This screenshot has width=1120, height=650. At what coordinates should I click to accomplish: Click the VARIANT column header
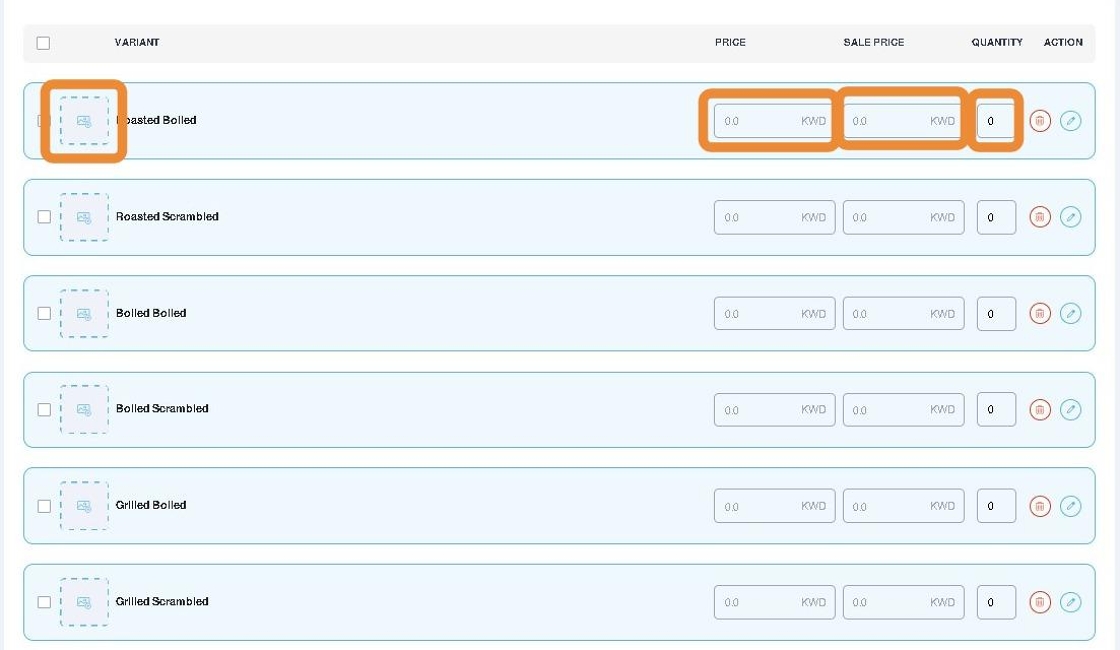pos(137,42)
